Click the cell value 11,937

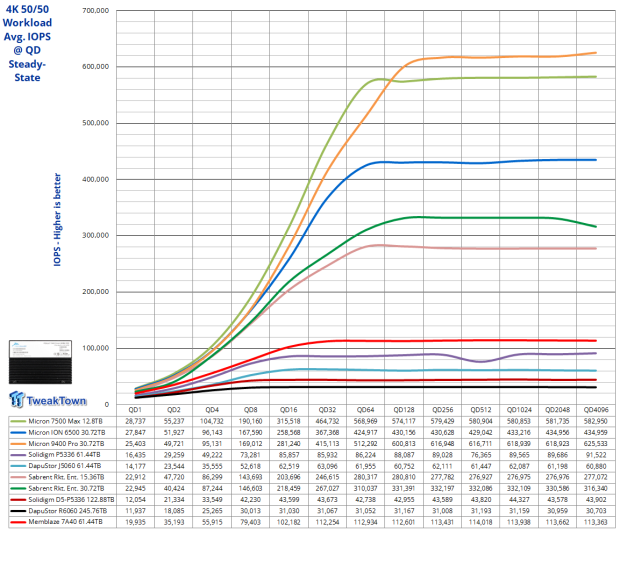135,511
